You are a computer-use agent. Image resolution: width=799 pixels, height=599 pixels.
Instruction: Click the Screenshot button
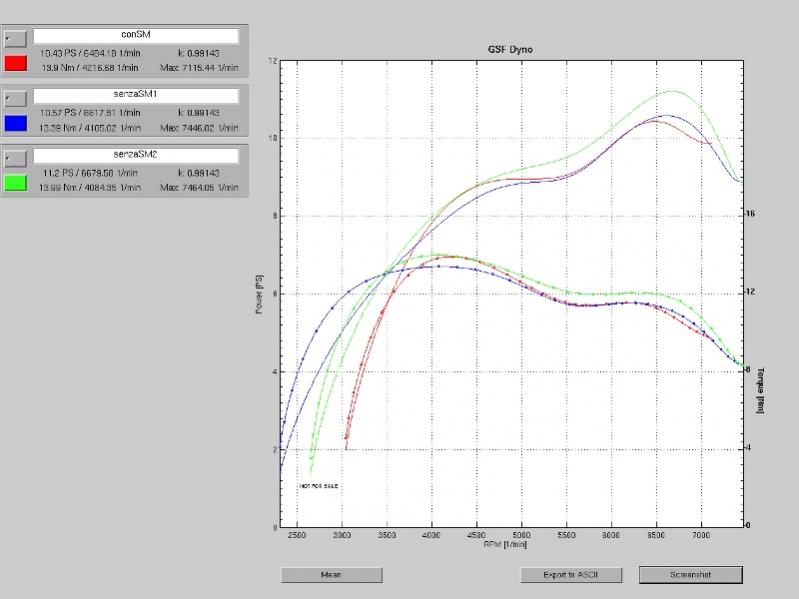click(x=690, y=575)
